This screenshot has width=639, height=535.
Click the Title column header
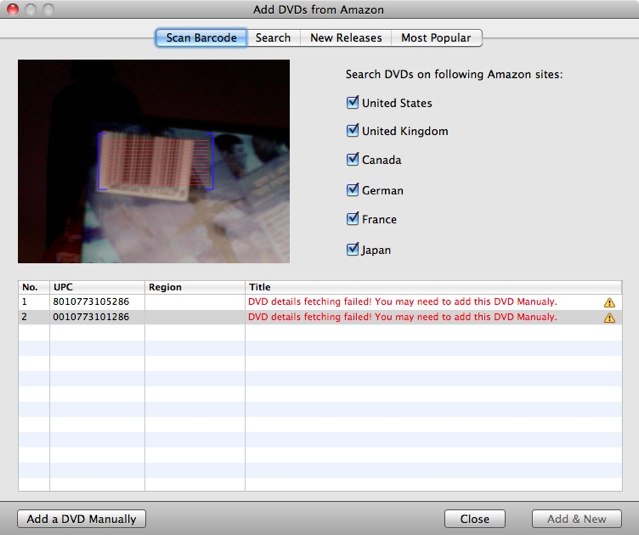coord(434,287)
